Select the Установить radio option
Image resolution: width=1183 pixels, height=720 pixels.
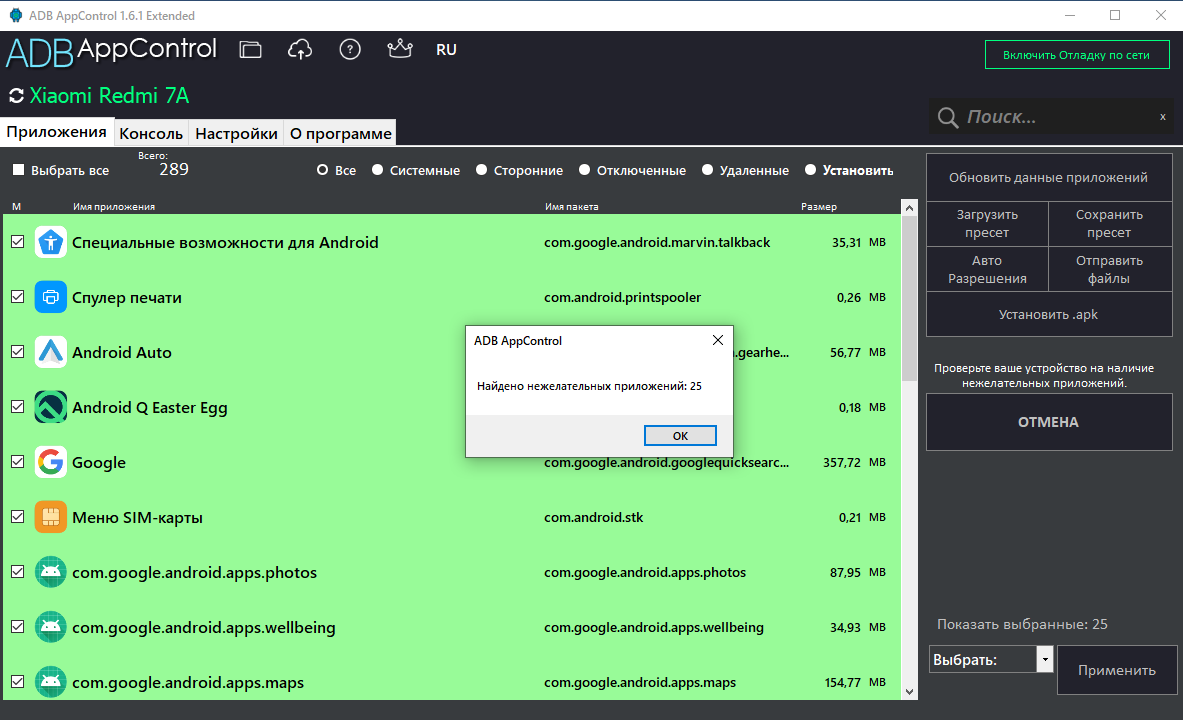click(x=810, y=170)
